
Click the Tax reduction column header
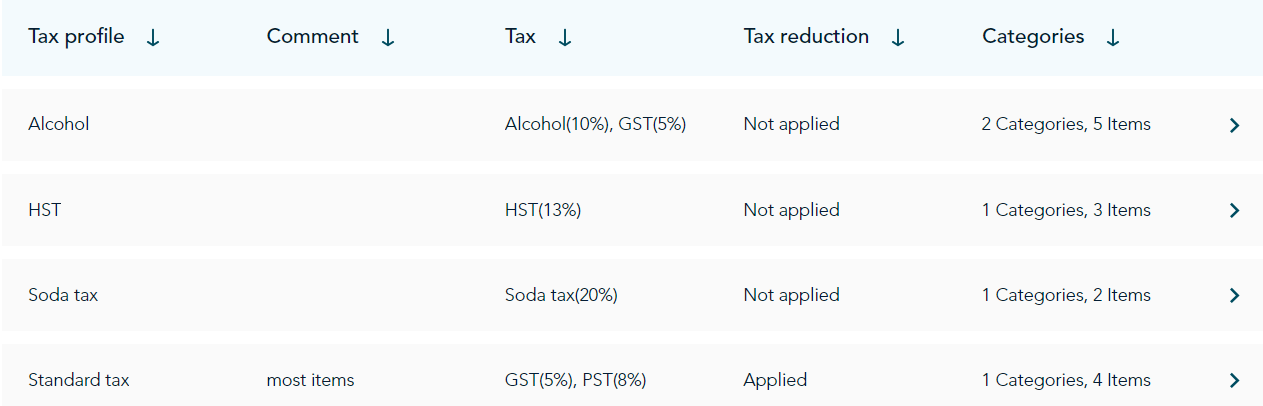tap(806, 37)
